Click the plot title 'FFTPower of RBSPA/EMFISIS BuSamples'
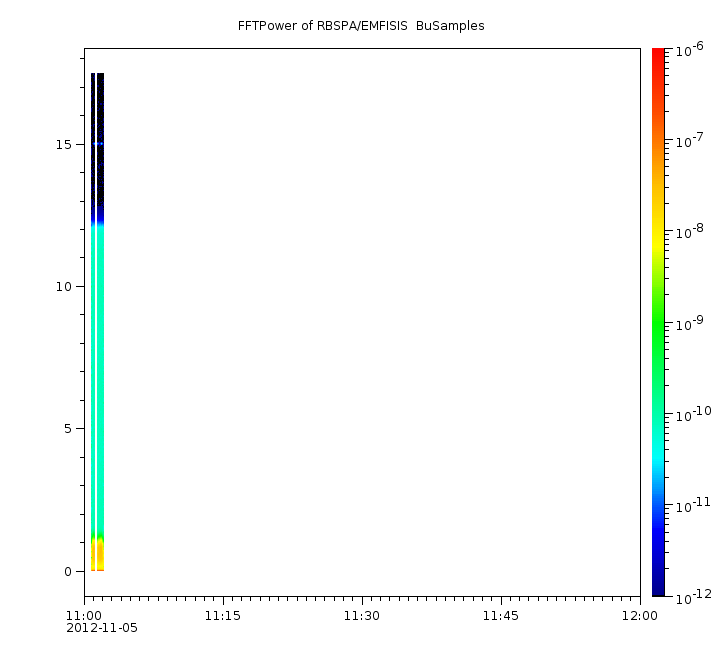This screenshot has width=724, height=656. tap(361, 26)
